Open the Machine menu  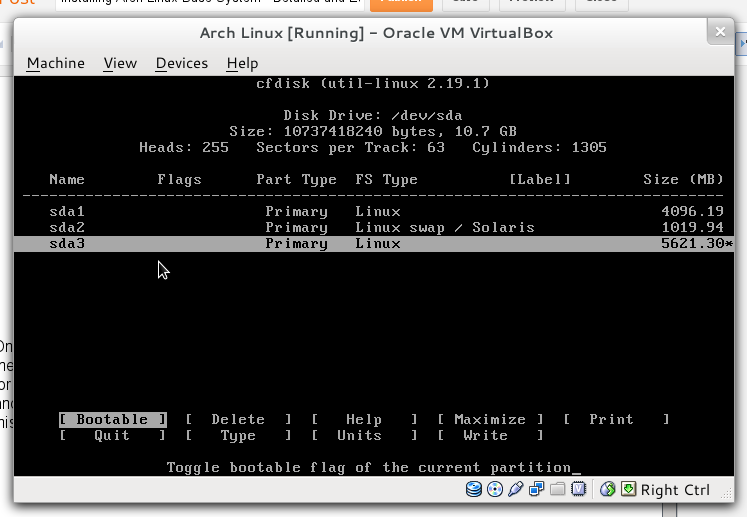point(56,63)
